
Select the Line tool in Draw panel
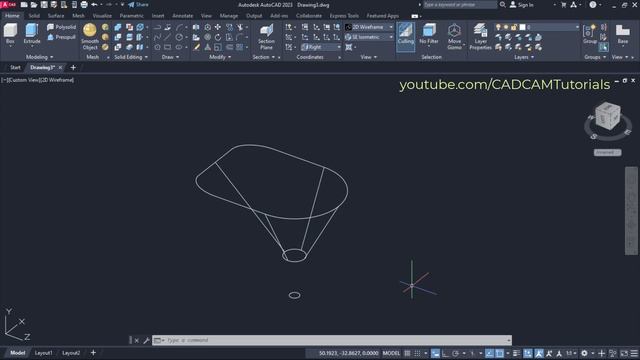(x=168, y=37)
